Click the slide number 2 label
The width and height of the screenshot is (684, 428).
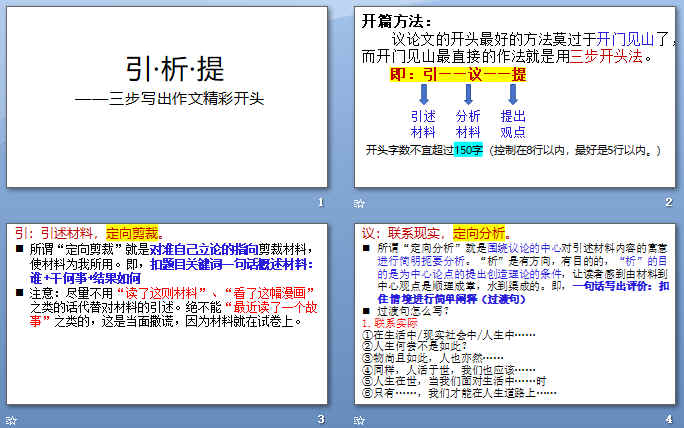point(669,203)
